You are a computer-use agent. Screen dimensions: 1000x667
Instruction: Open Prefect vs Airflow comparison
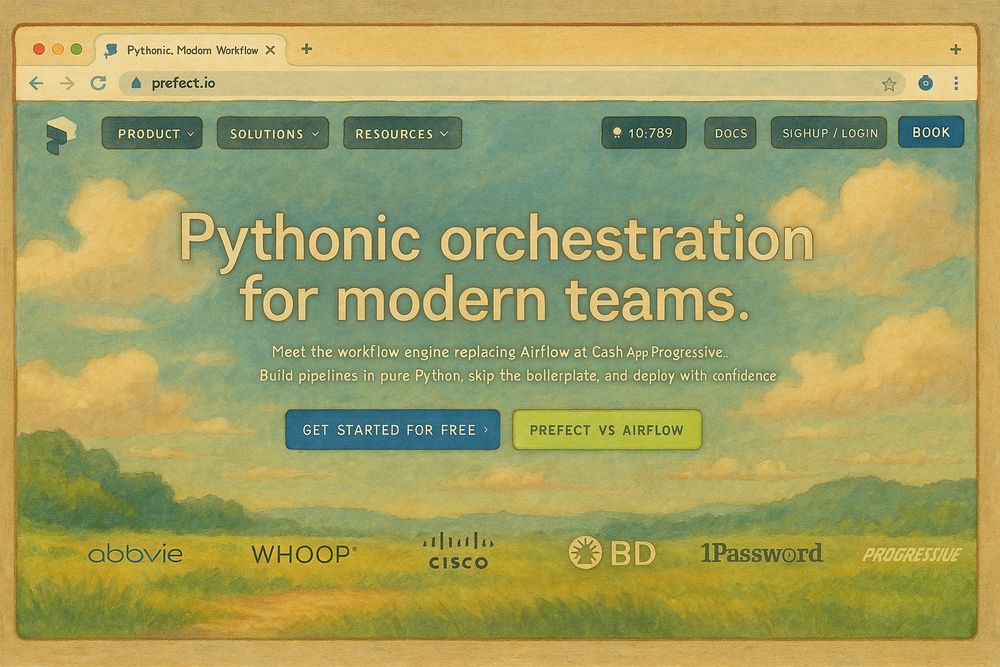pyautogui.click(x=607, y=430)
